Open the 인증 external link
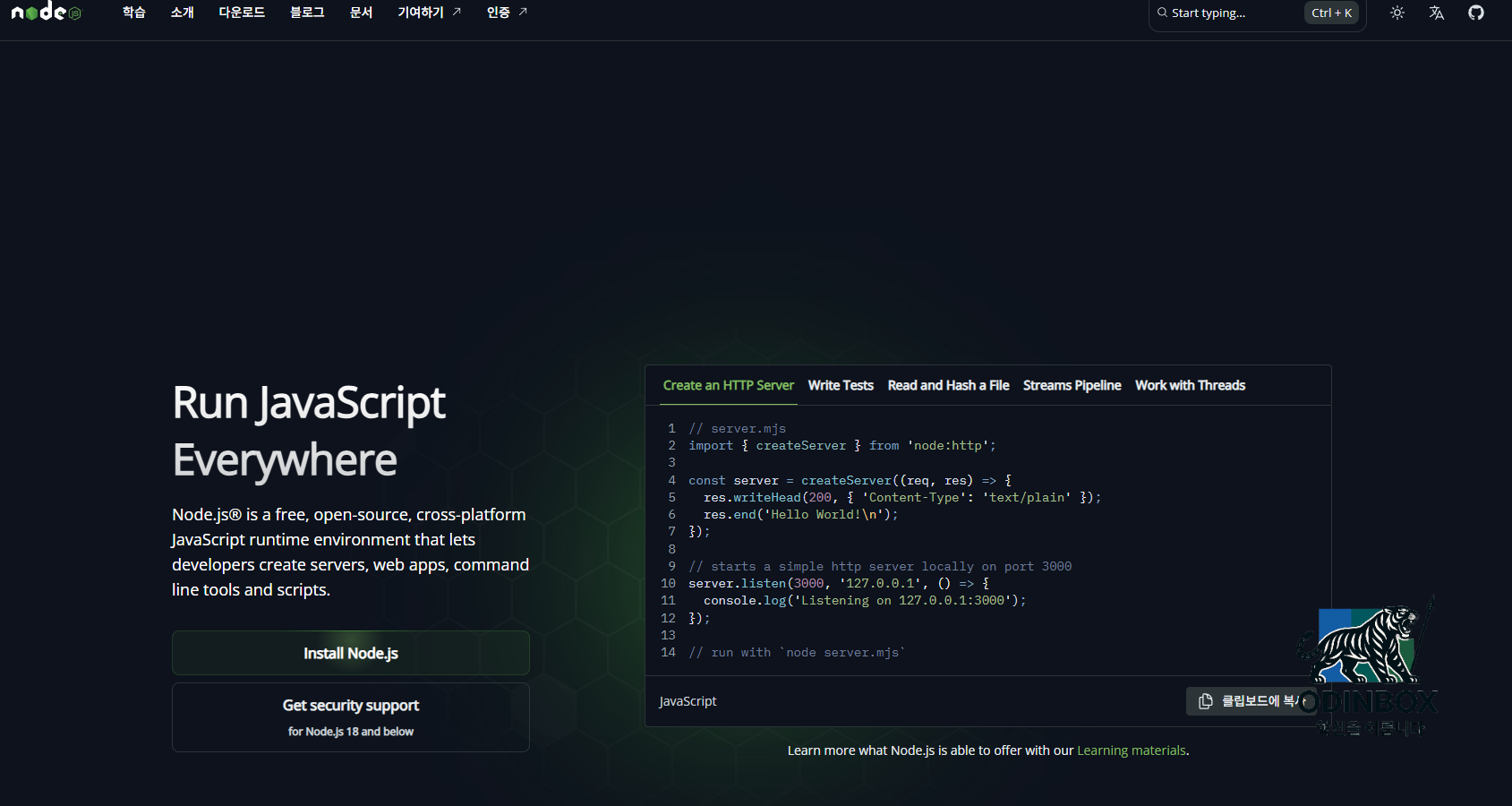The image size is (1512, 806). (507, 13)
